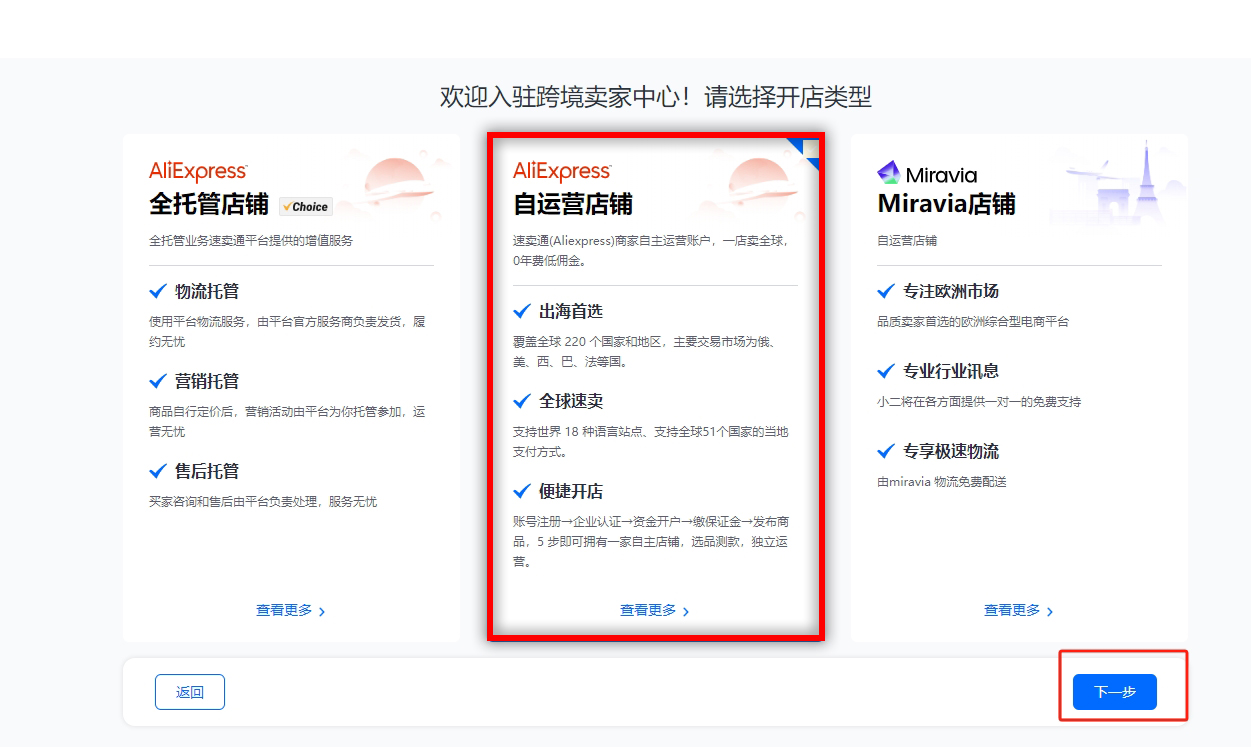Click the checkmark icon next to 专注欧洲市场
The height and width of the screenshot is (747, 1251).
[886, 291]
